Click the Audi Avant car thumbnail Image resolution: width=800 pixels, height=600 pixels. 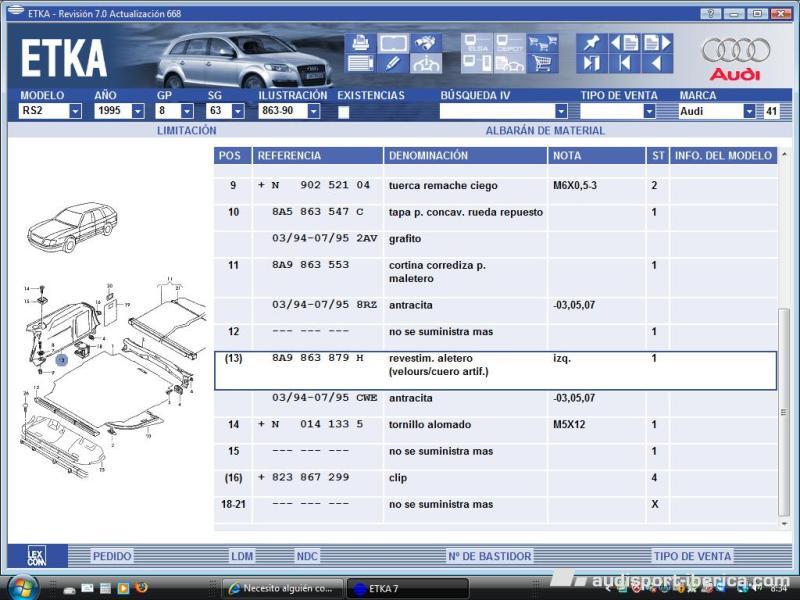[x=72, y=227]
